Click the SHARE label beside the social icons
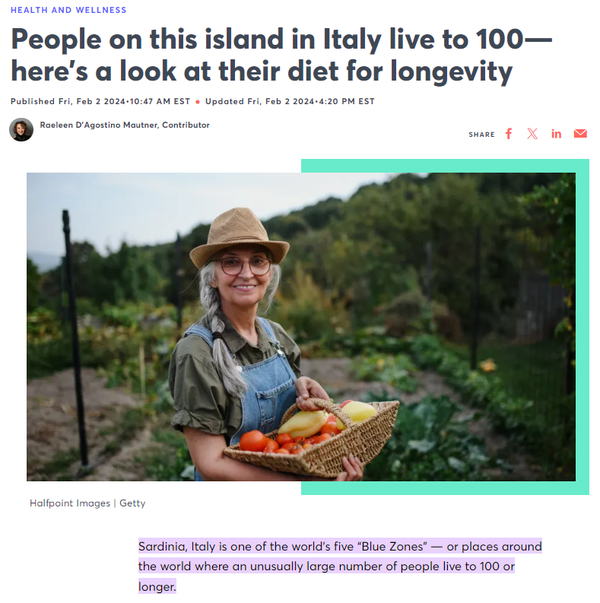 coord(482,135)
